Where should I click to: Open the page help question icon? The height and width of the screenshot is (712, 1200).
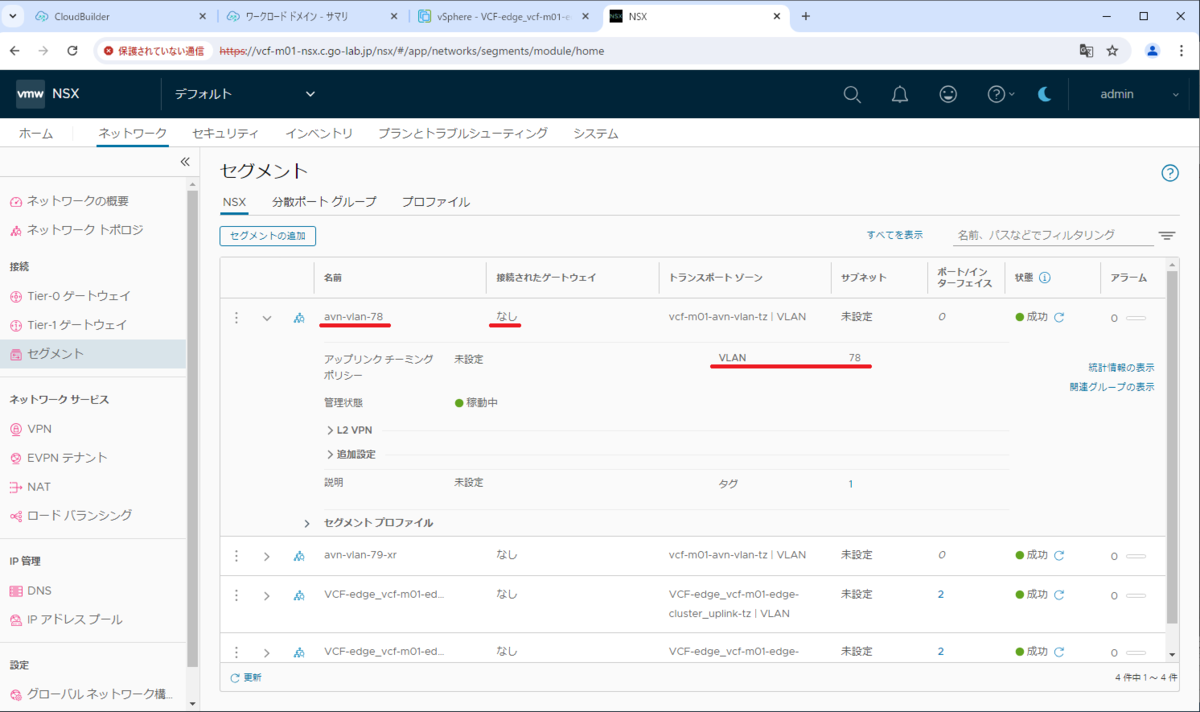click(1170, 173)
